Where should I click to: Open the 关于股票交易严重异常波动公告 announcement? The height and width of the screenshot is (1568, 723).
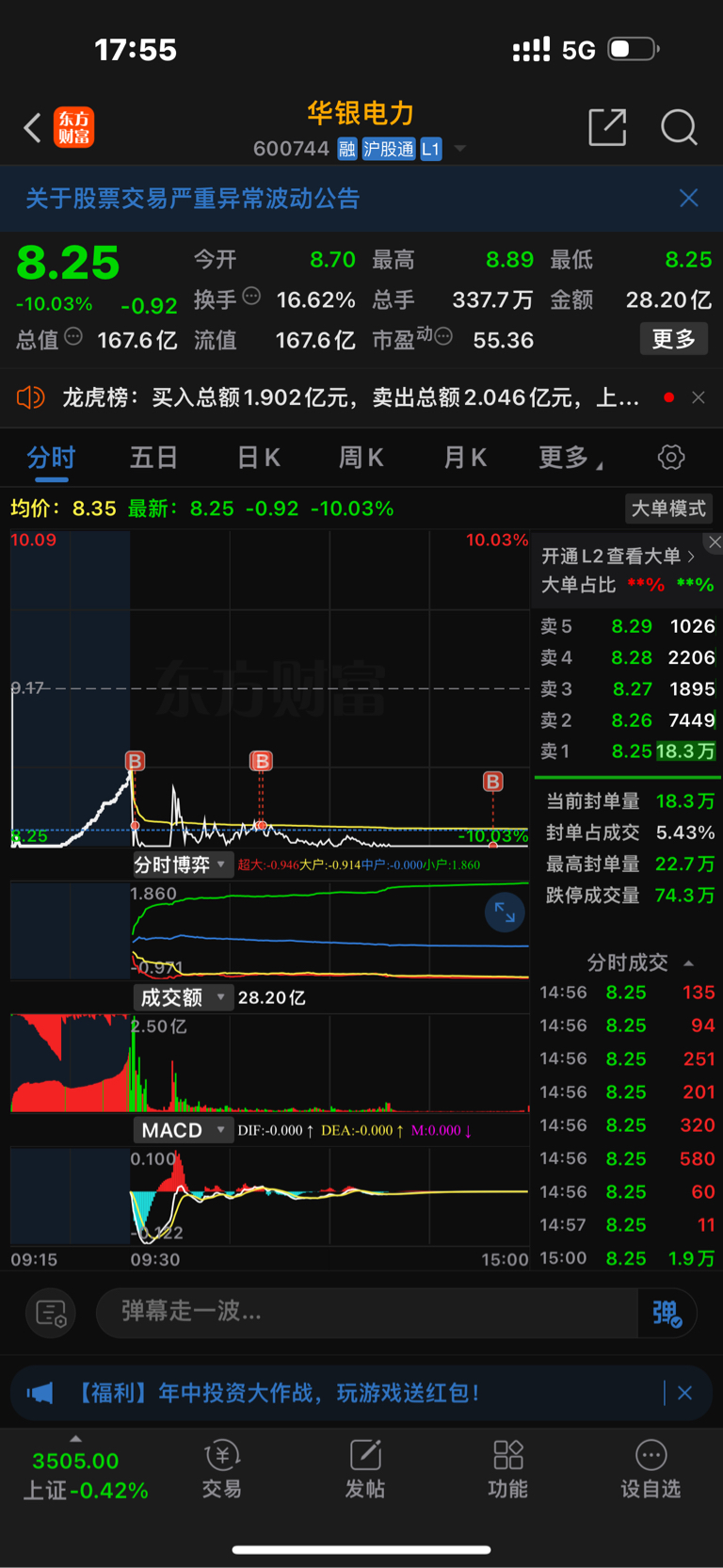pos(193,199)
